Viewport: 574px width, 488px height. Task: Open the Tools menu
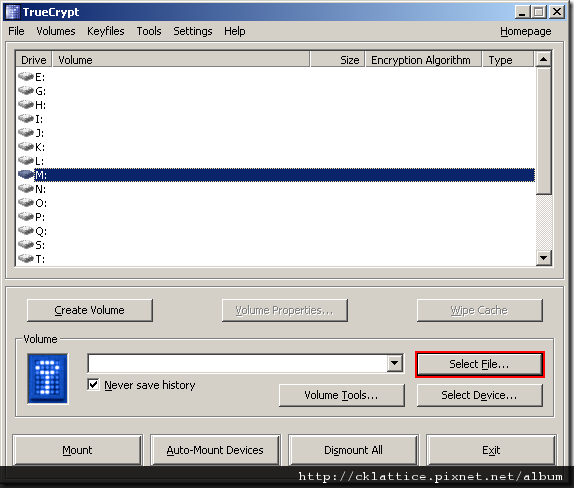(149, 31)
